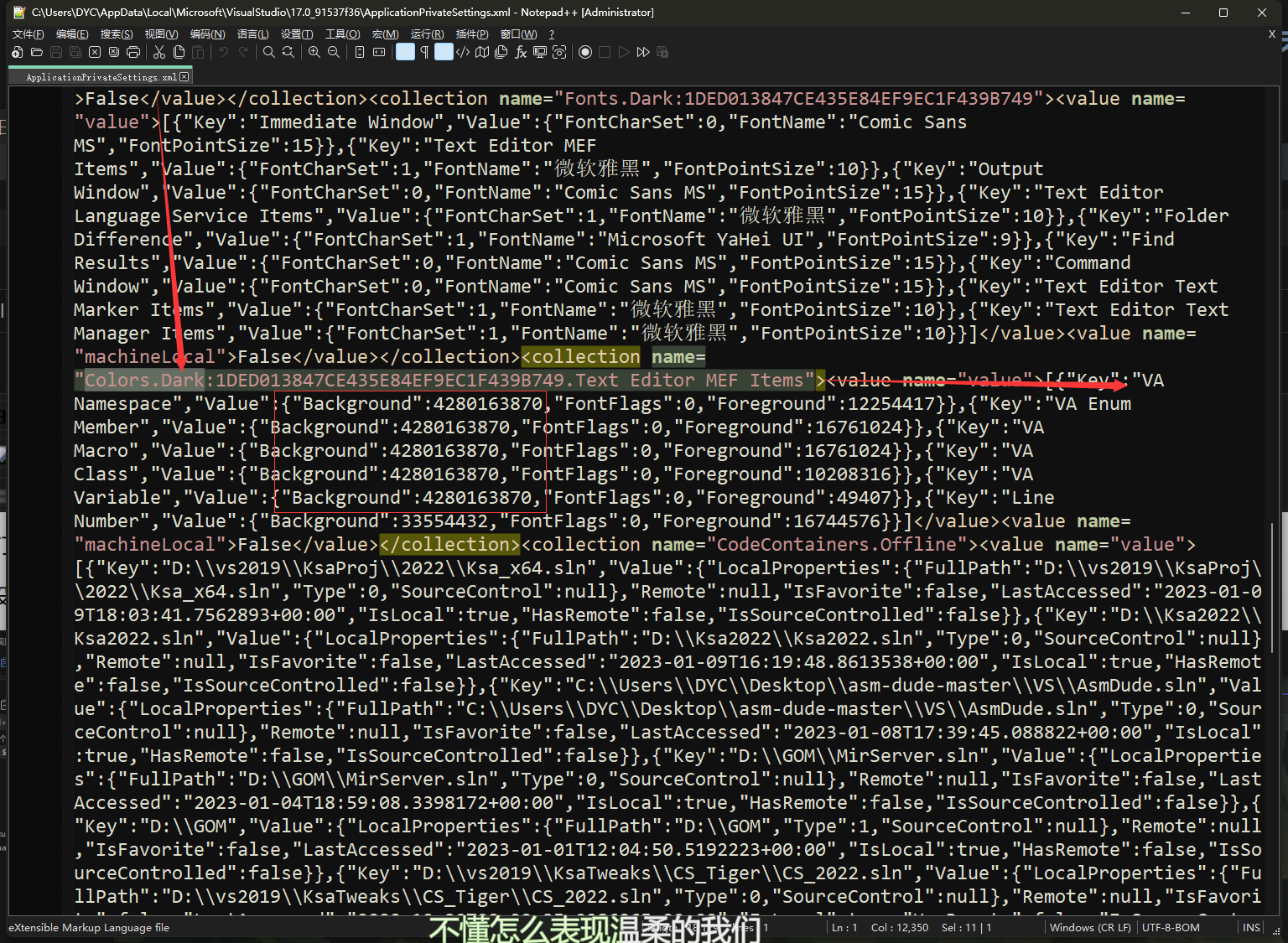Open the 运行(R) menu
Viewport: 1288px width, 943px height.
[x=427, y=34]
